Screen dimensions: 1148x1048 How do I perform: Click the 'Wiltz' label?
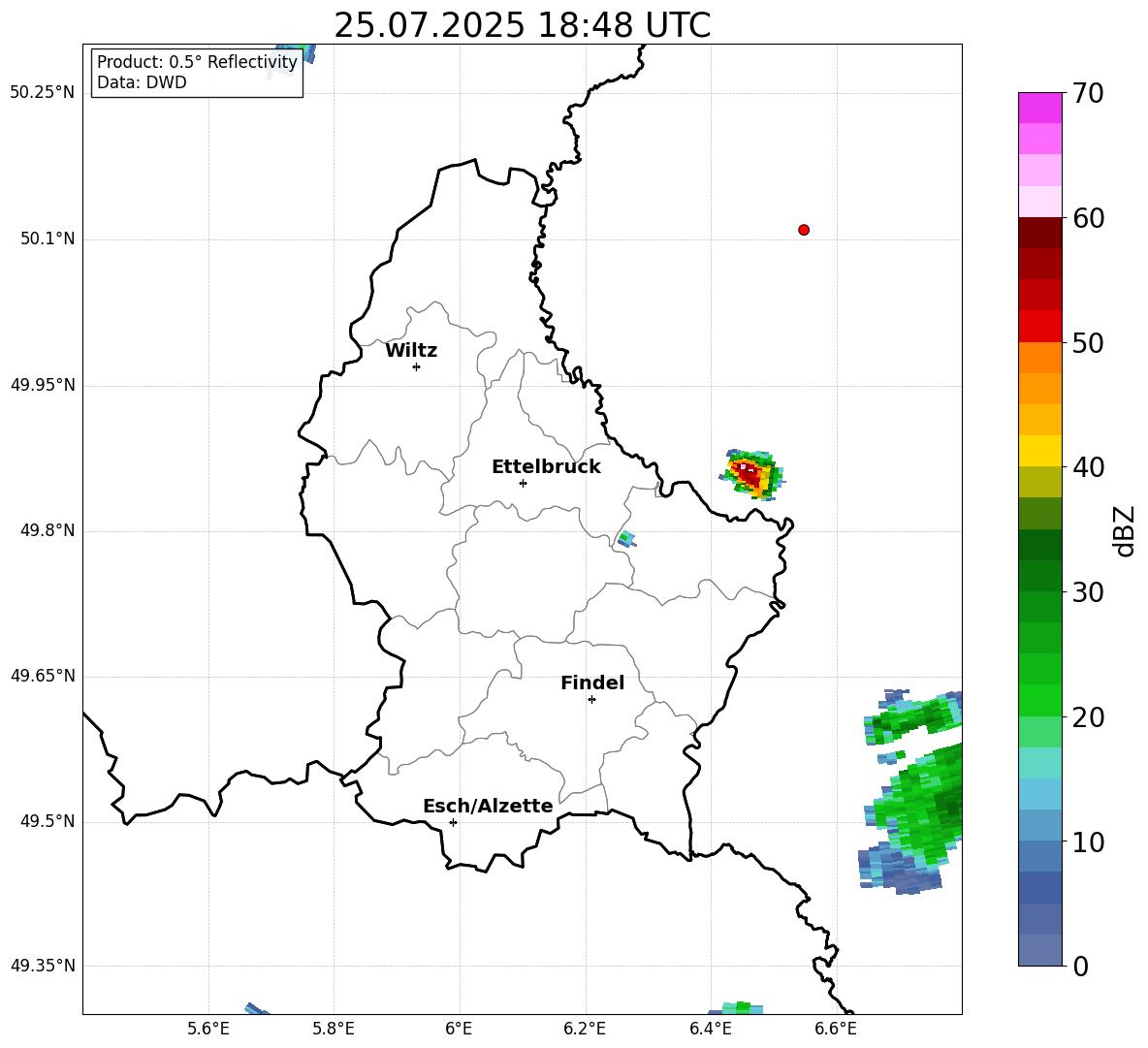coord(411,351)
